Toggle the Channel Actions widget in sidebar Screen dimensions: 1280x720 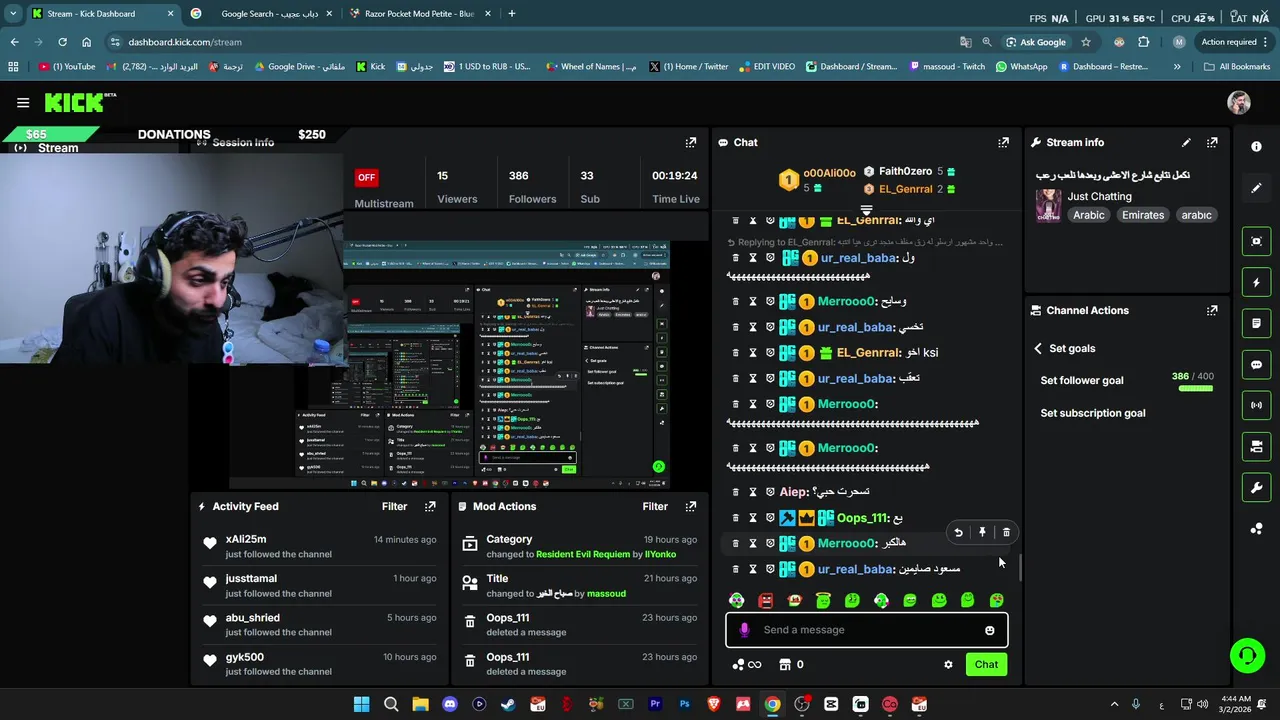(1256, 446)
